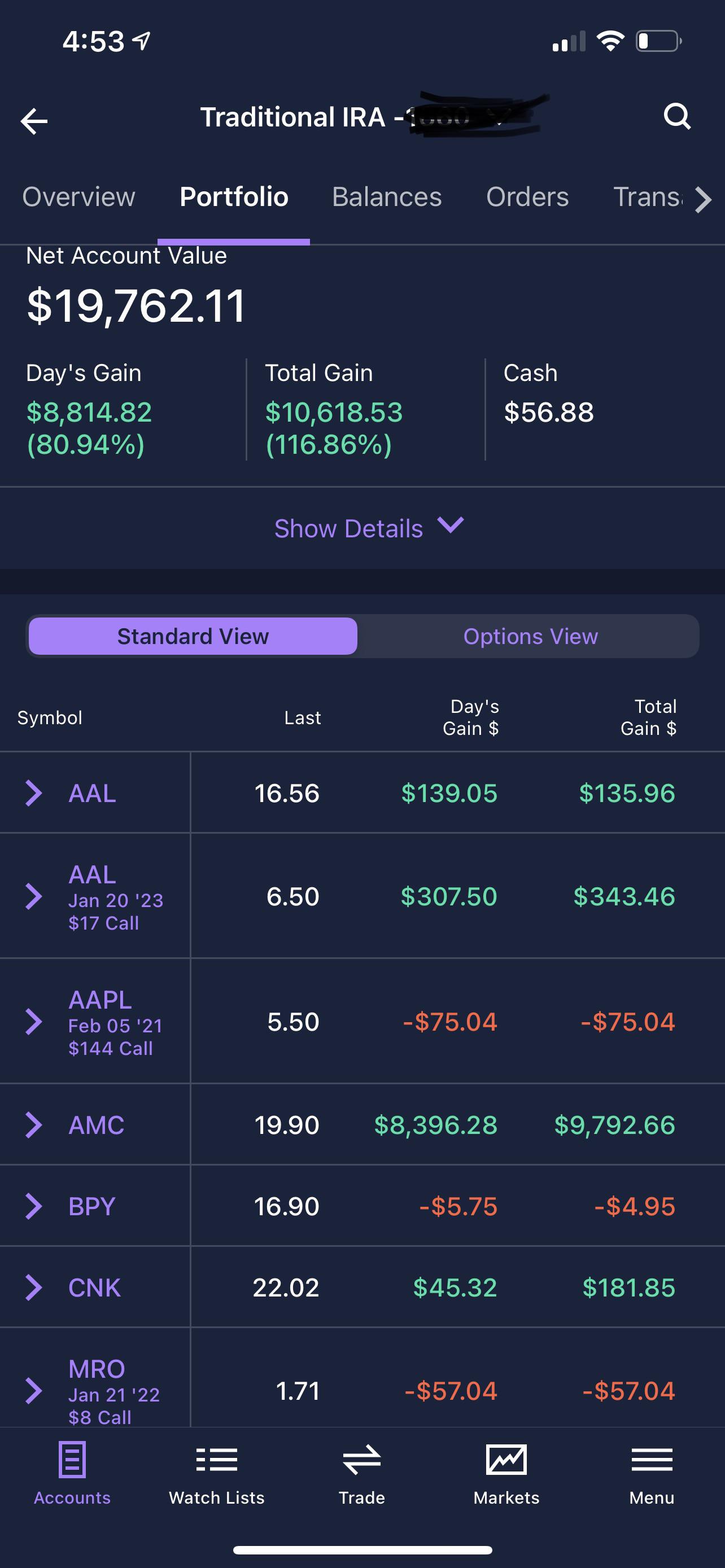Sort by the Total Gain $ column header

[x=648, y=717]
